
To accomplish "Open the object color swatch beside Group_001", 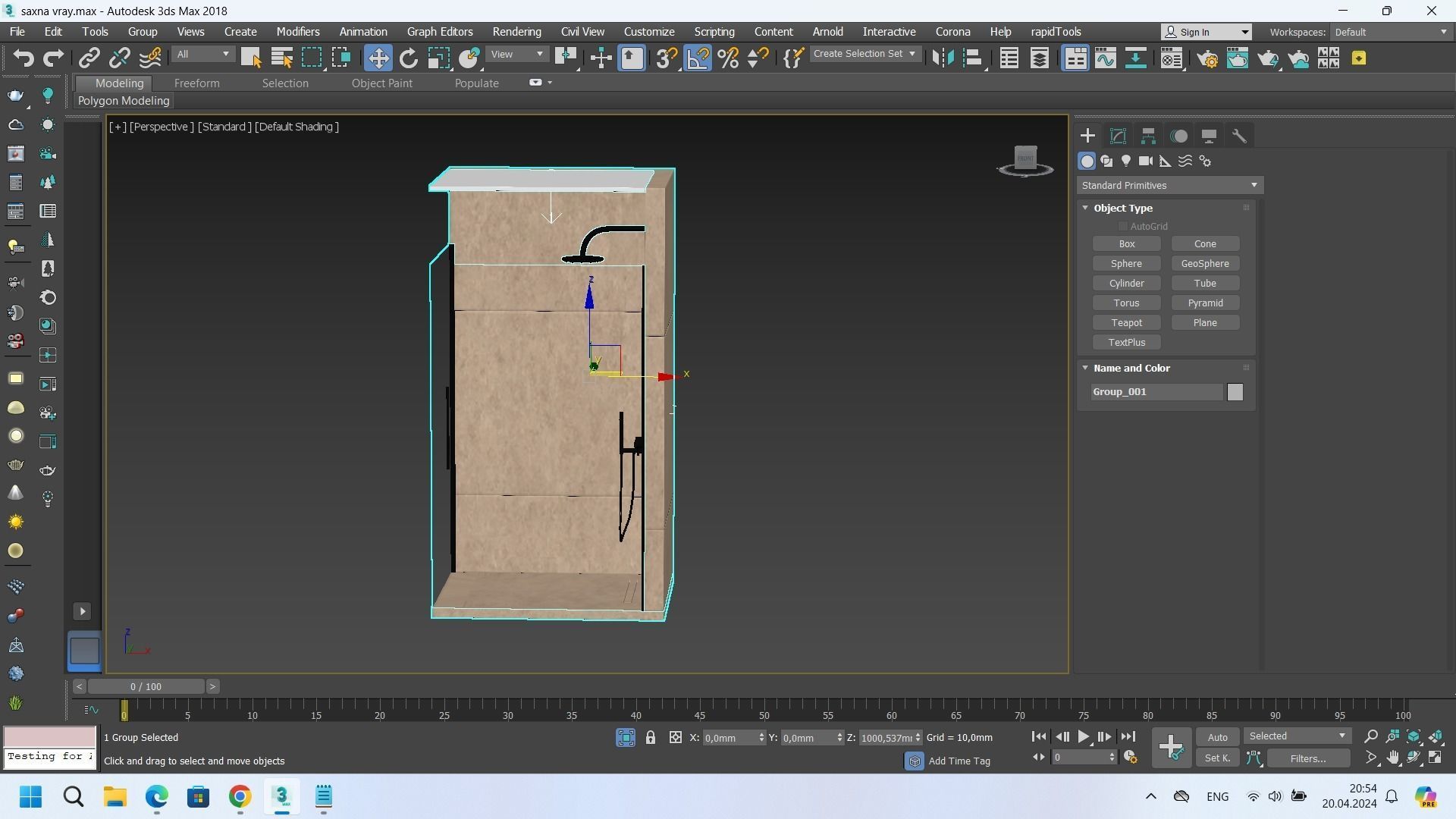I will pos(1235,392).
